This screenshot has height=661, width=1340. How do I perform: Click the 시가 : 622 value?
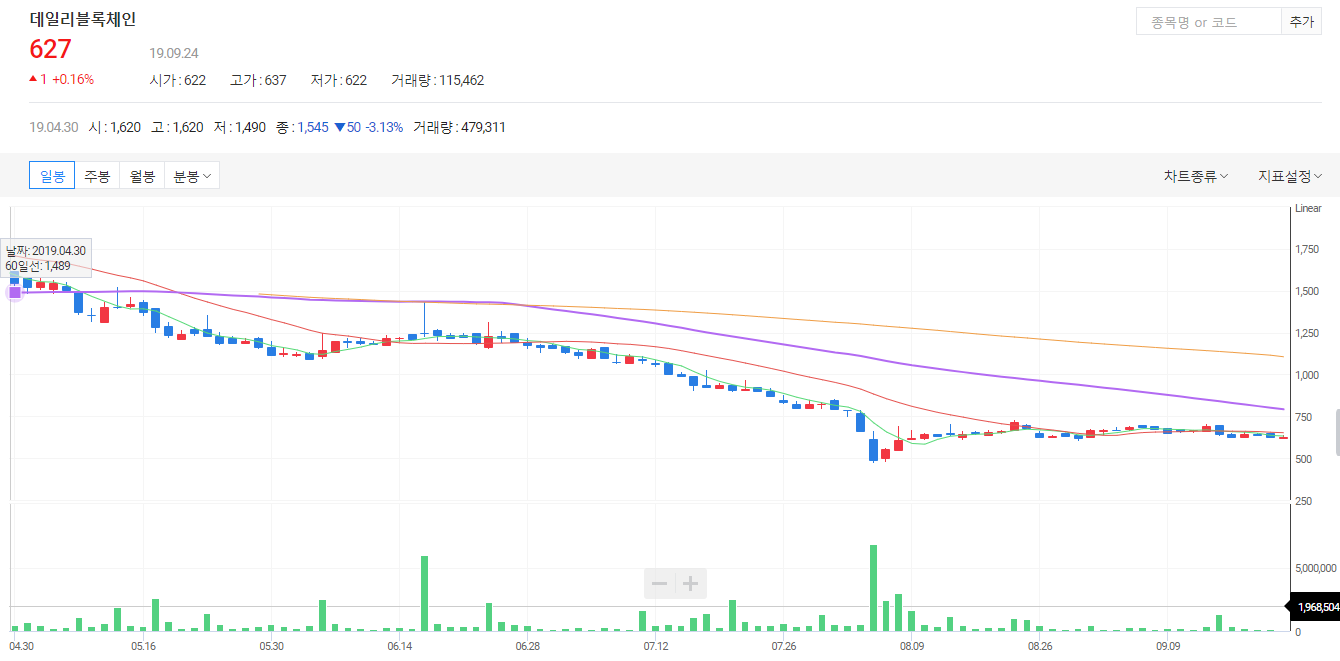coord(178,80)
